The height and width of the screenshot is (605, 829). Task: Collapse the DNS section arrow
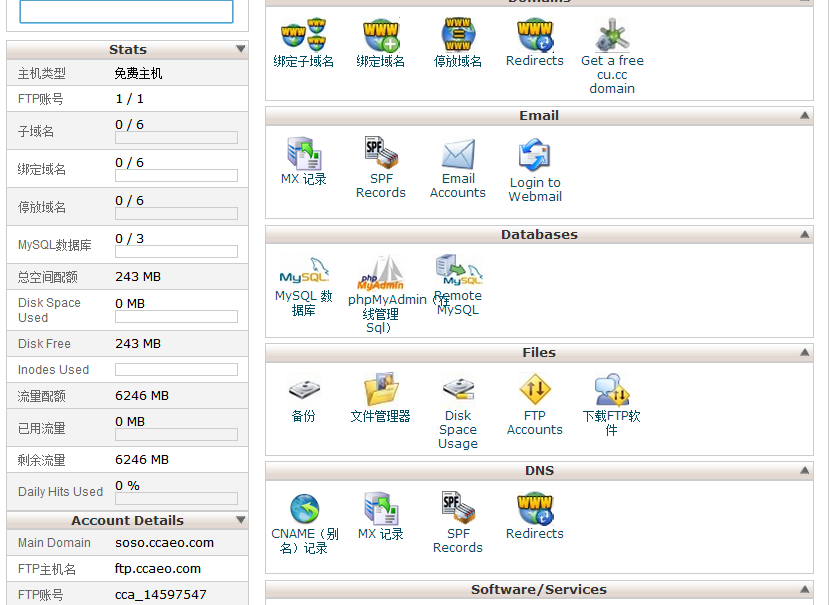805,470
